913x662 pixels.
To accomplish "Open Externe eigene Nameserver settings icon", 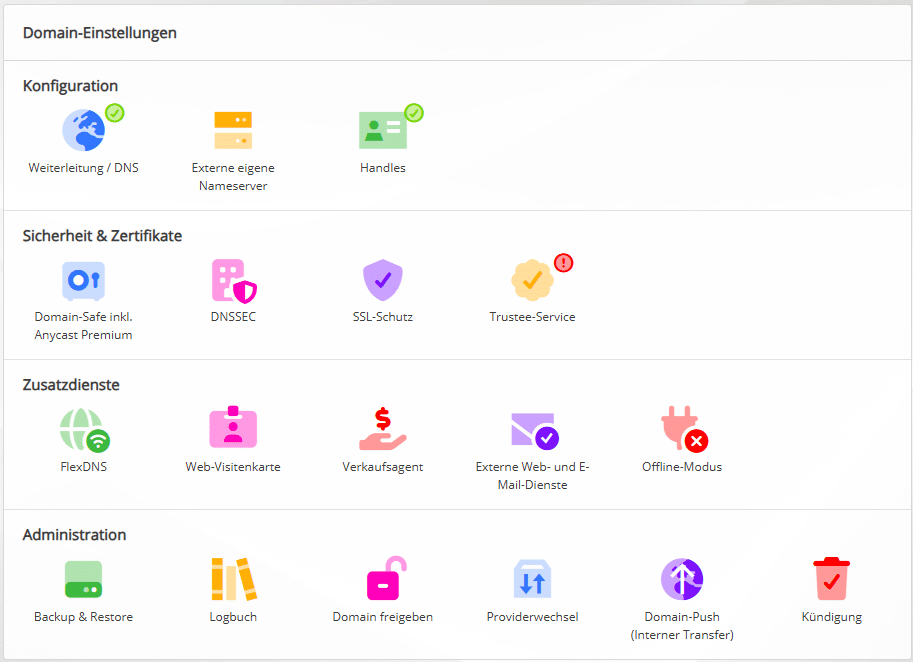I will (x=233, y=130).
